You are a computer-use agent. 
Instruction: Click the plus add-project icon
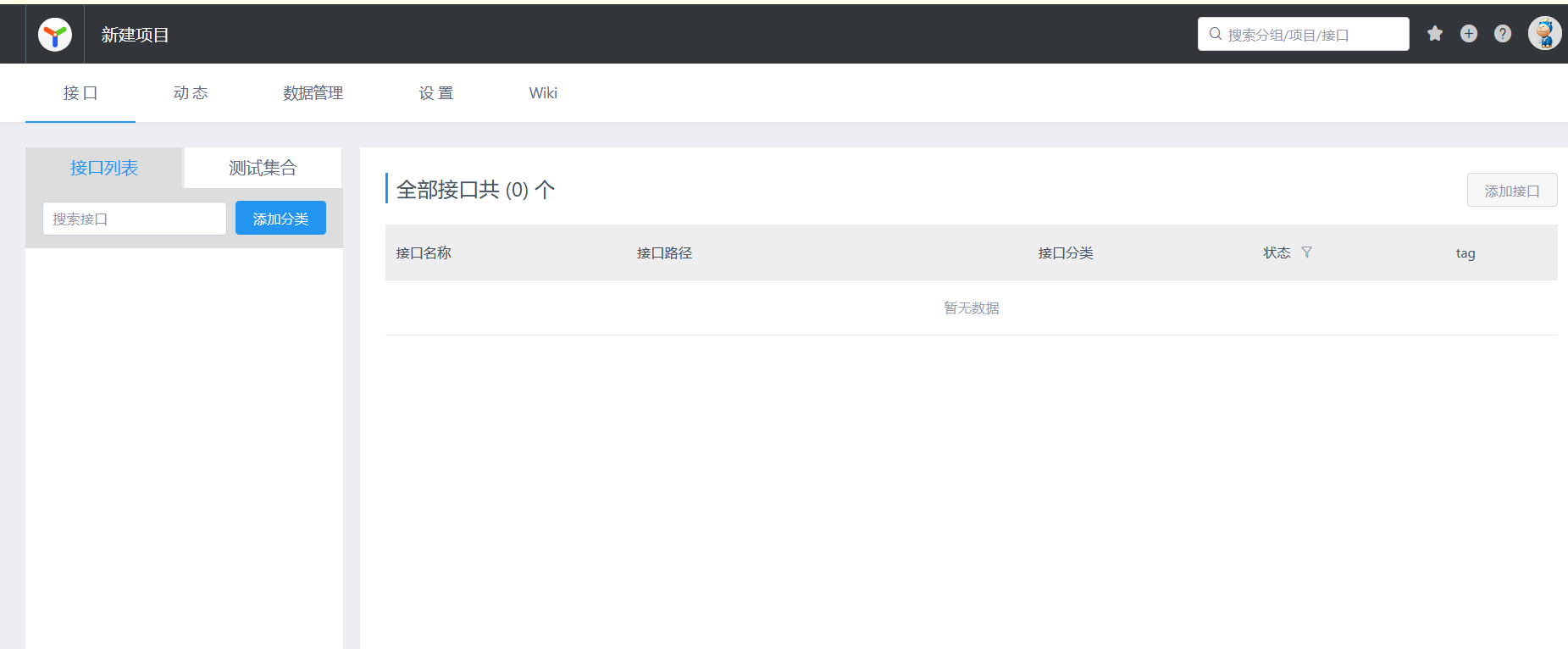tap(1469, 34)
